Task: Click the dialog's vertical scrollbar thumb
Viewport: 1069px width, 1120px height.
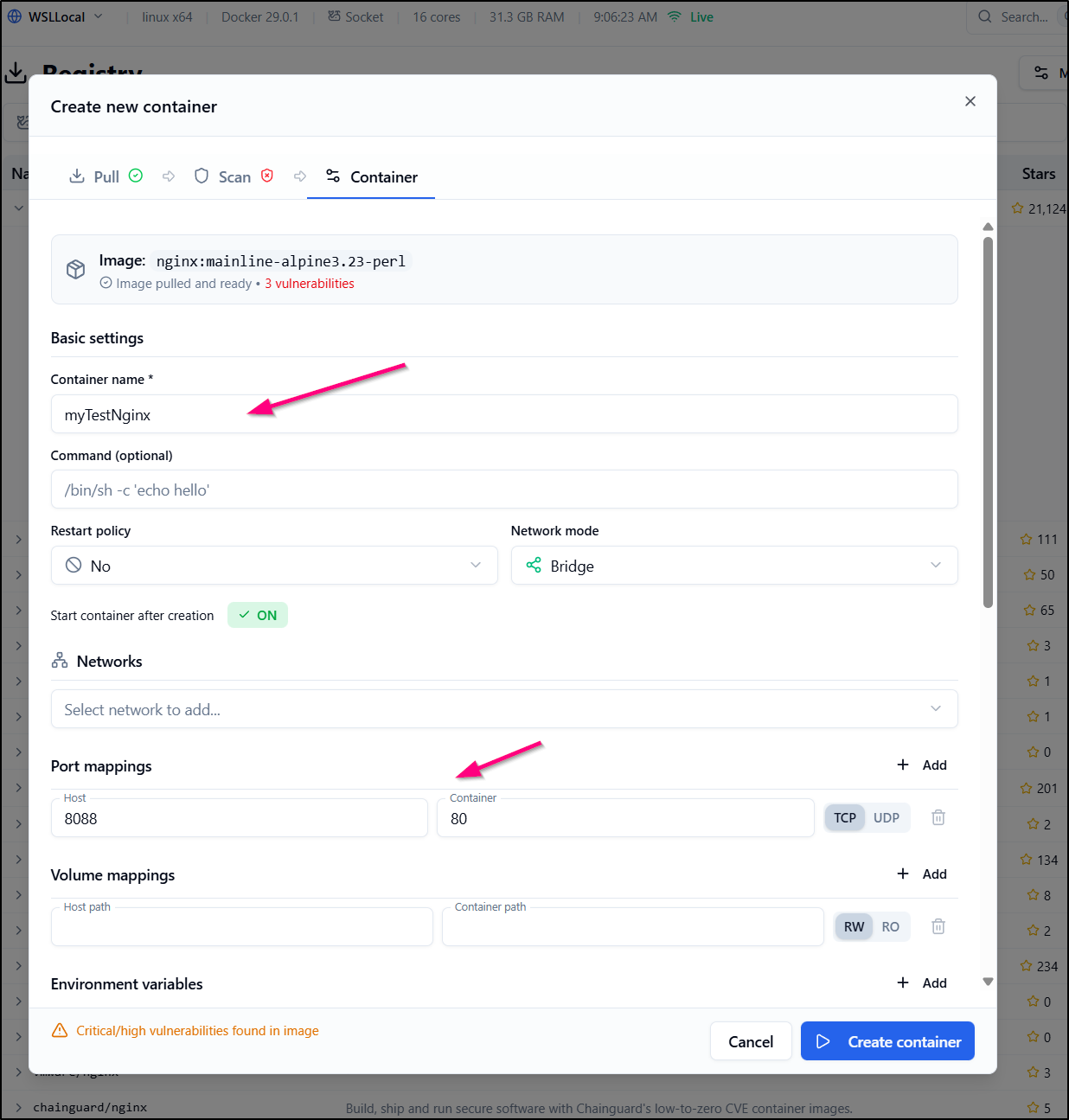Action: click(x=988, y=422)
